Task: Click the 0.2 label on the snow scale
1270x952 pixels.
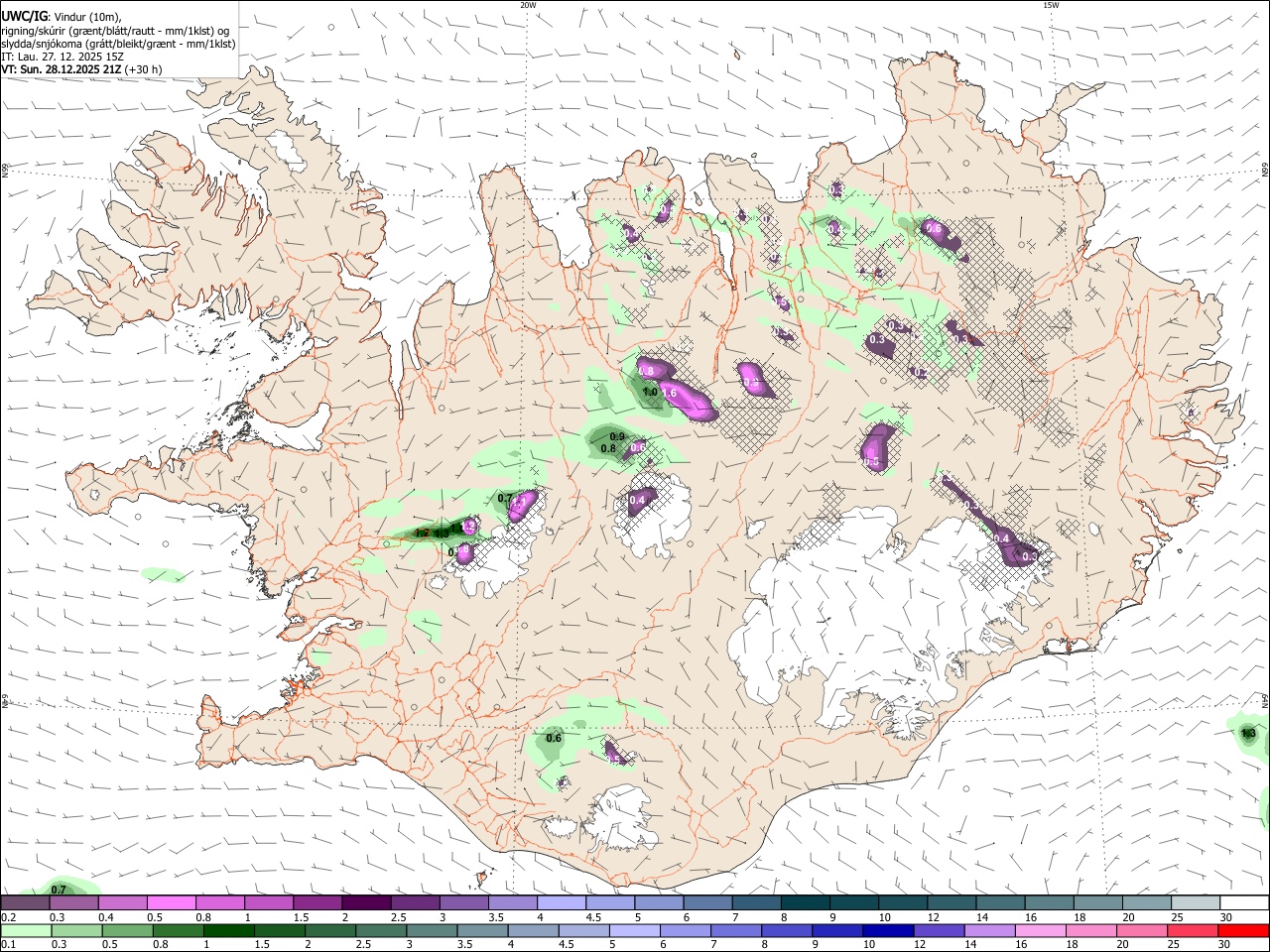Action: [x=8, y=917]
